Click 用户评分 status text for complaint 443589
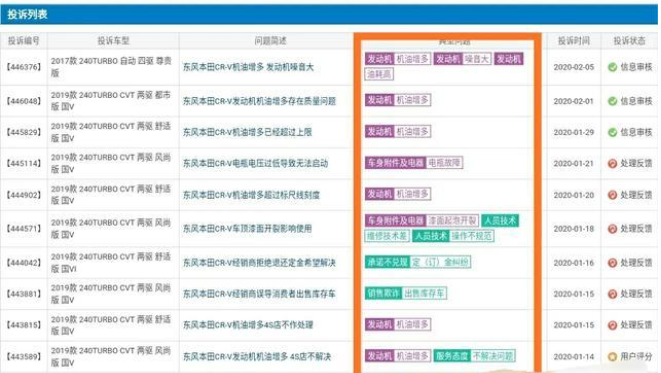 (x=636, y=357)
